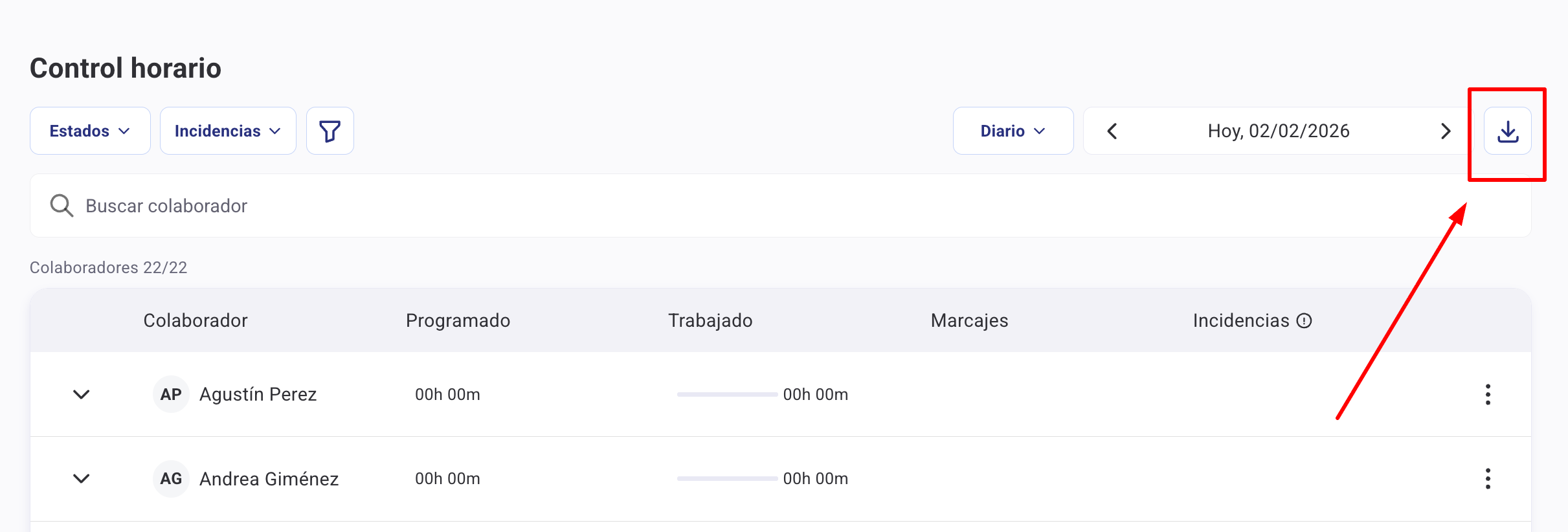
Task: Open three-dot menu for Agustín Perez
Action: pos(1488,394)
